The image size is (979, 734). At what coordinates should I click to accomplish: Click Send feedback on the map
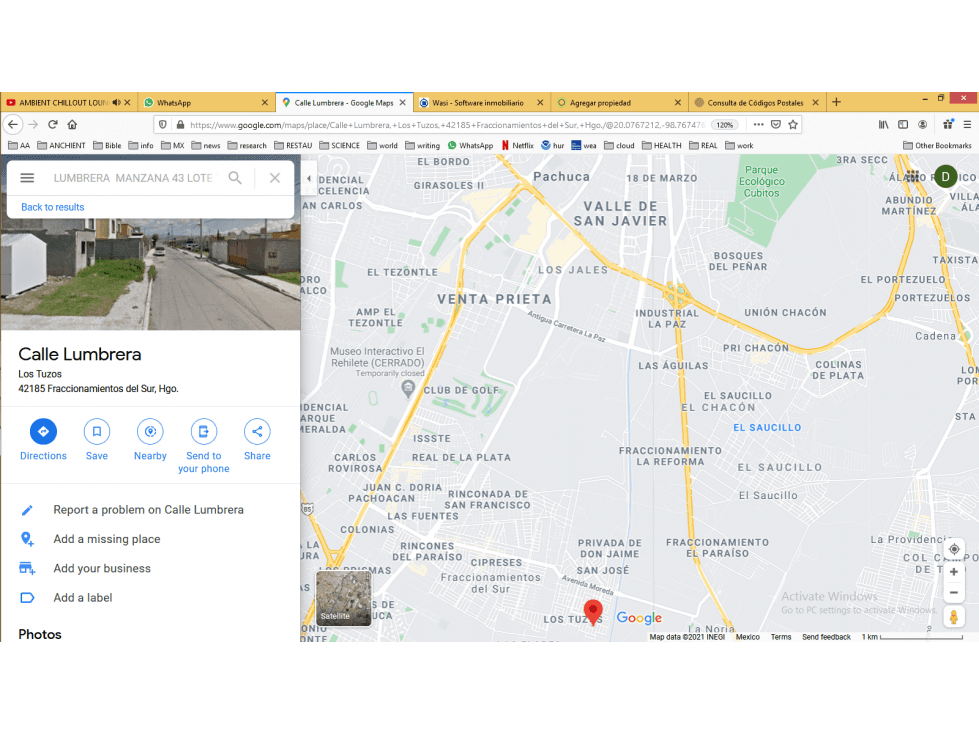[x=826, y=637]
